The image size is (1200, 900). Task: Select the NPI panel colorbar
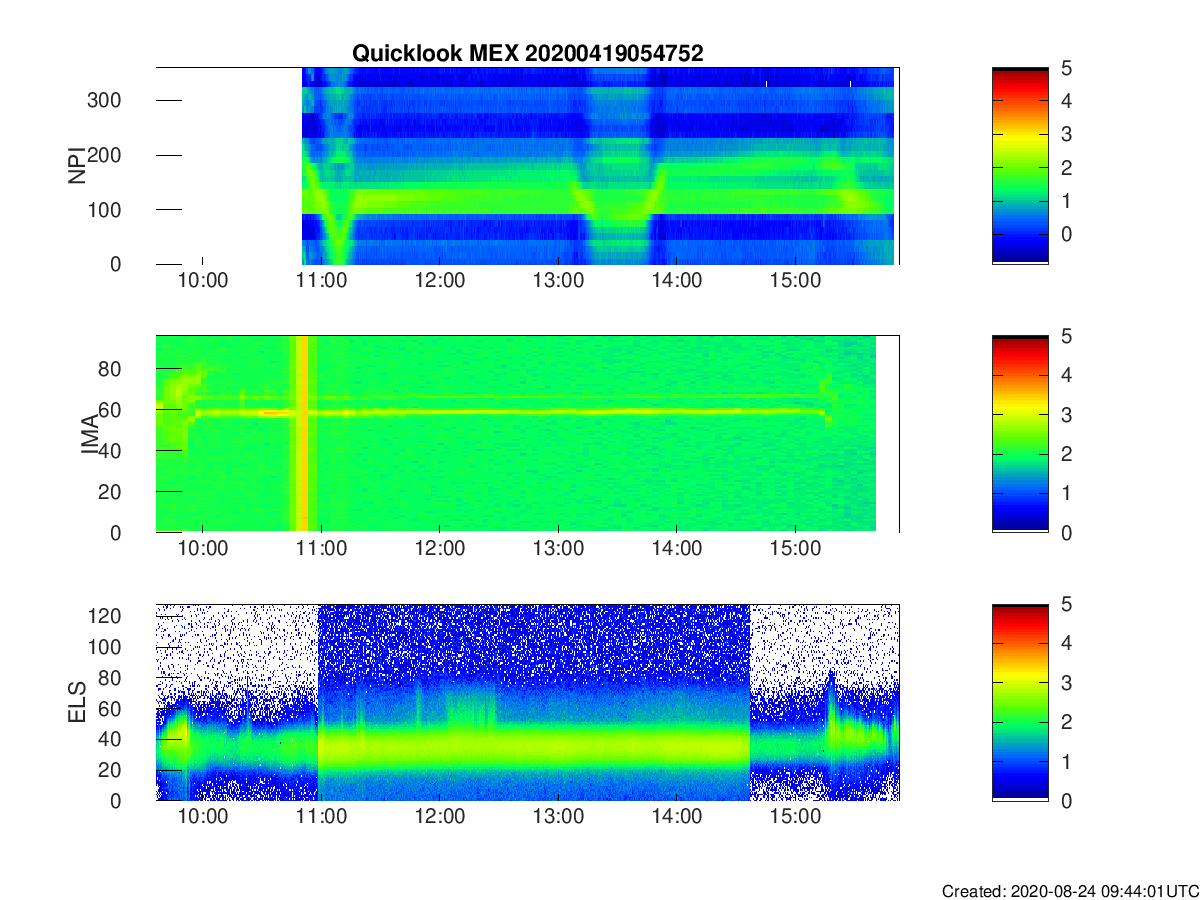coord(1020,166)
